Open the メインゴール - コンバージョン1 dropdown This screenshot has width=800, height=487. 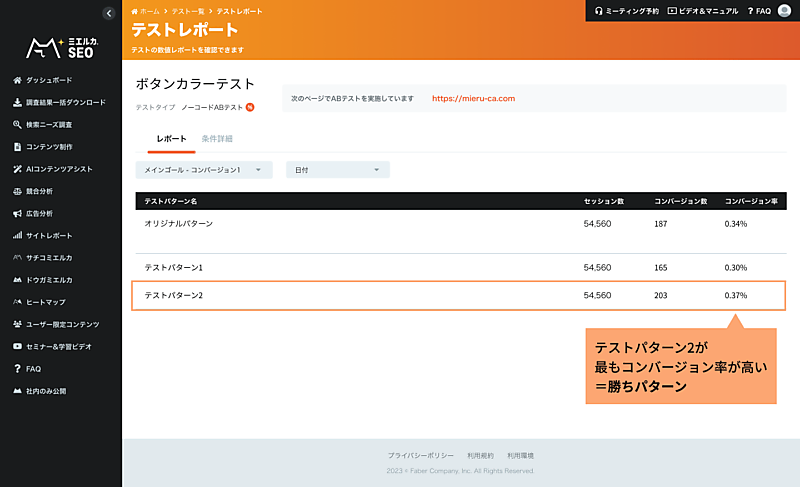[x=204, y=170]
